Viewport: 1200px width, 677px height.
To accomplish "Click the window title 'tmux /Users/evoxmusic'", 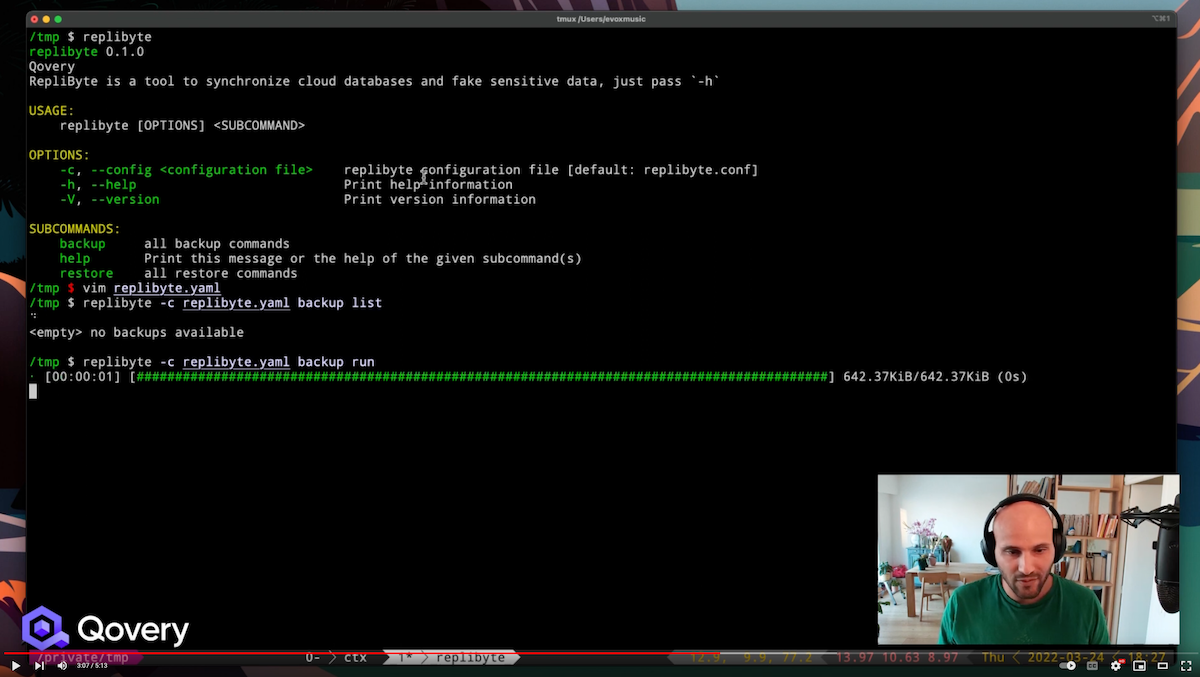I will (x=602, y=19).
